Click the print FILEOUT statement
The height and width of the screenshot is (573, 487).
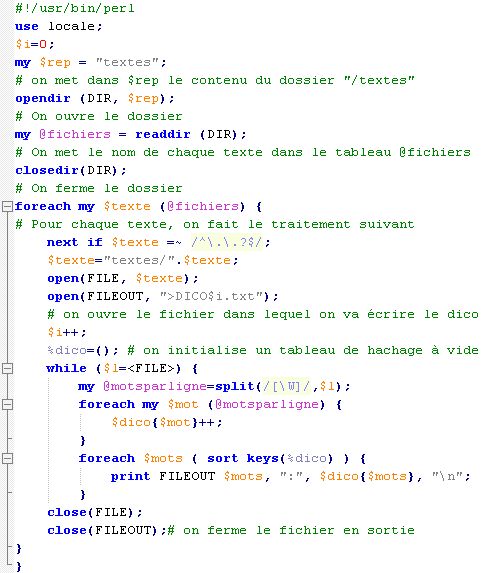point(290,476)
